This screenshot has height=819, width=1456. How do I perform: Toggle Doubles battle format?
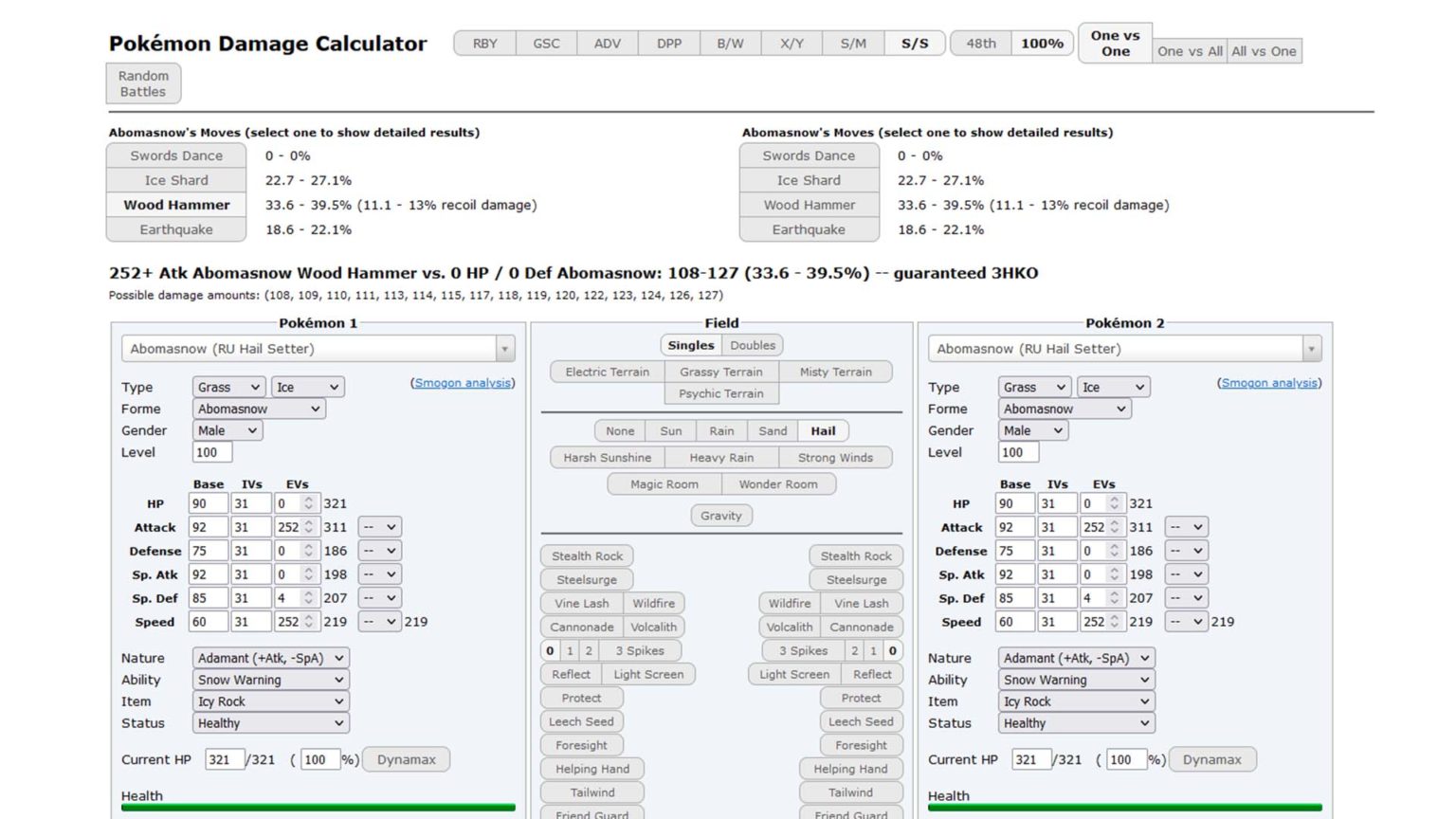coord(753,345)
